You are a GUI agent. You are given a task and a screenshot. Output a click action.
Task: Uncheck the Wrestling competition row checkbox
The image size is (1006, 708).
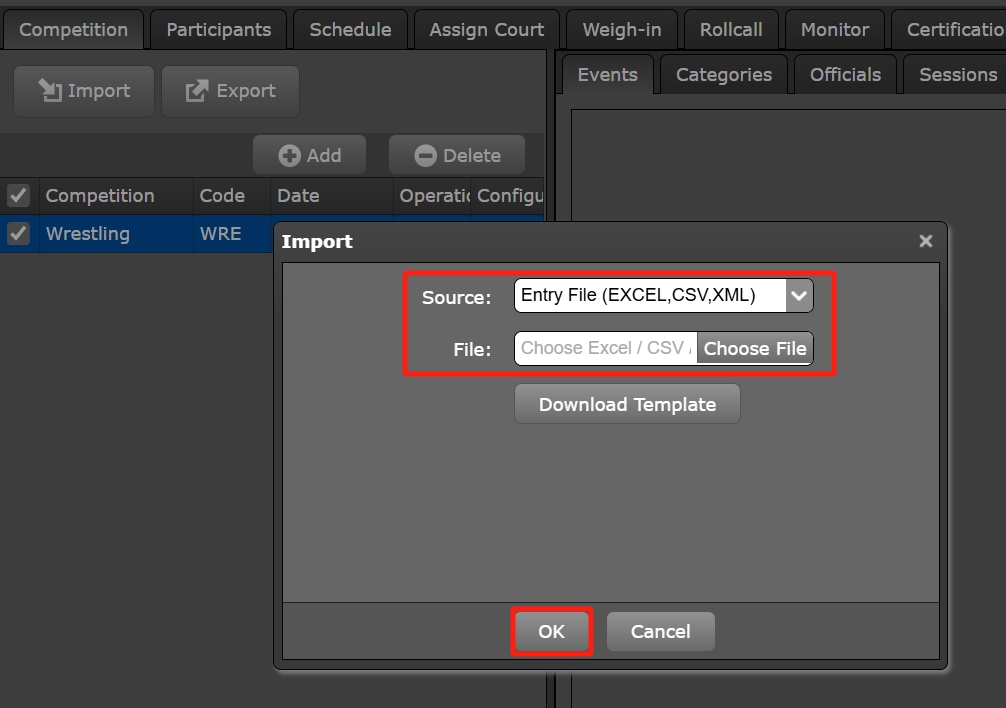coord(18,234)
